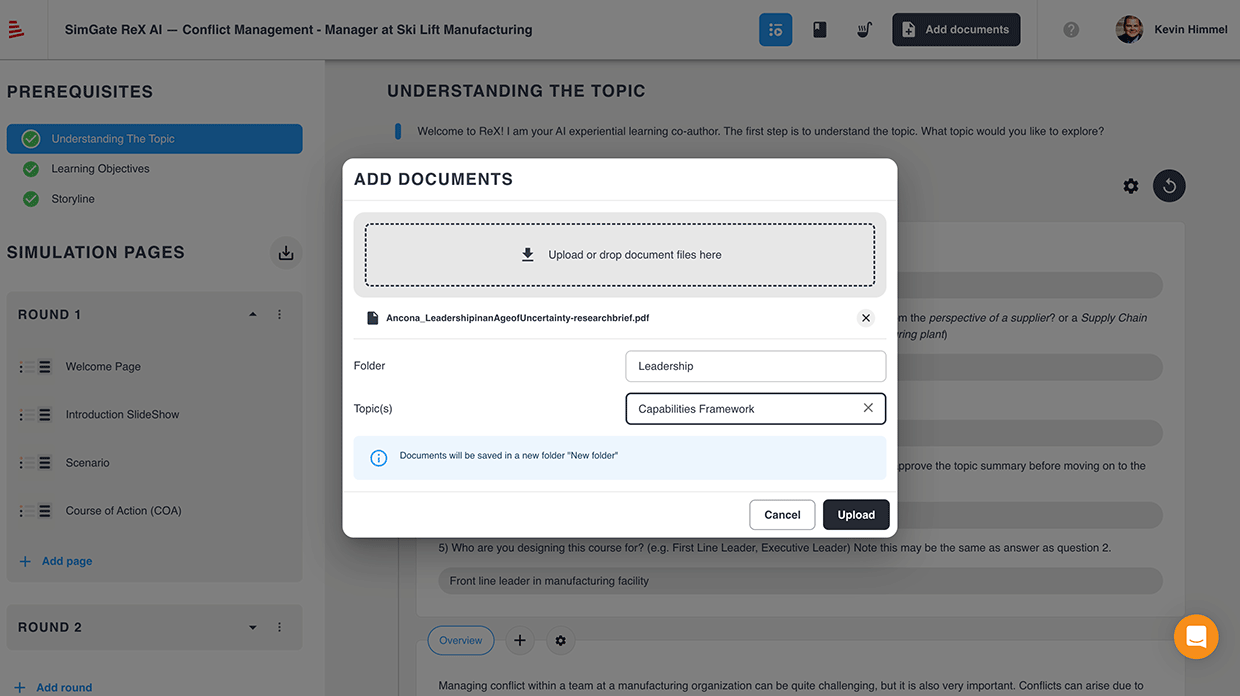Select Understanding The Topic prerequisite
This screenshot has height=696, width=1240.
pyautogui.click(x=154, y=139)
